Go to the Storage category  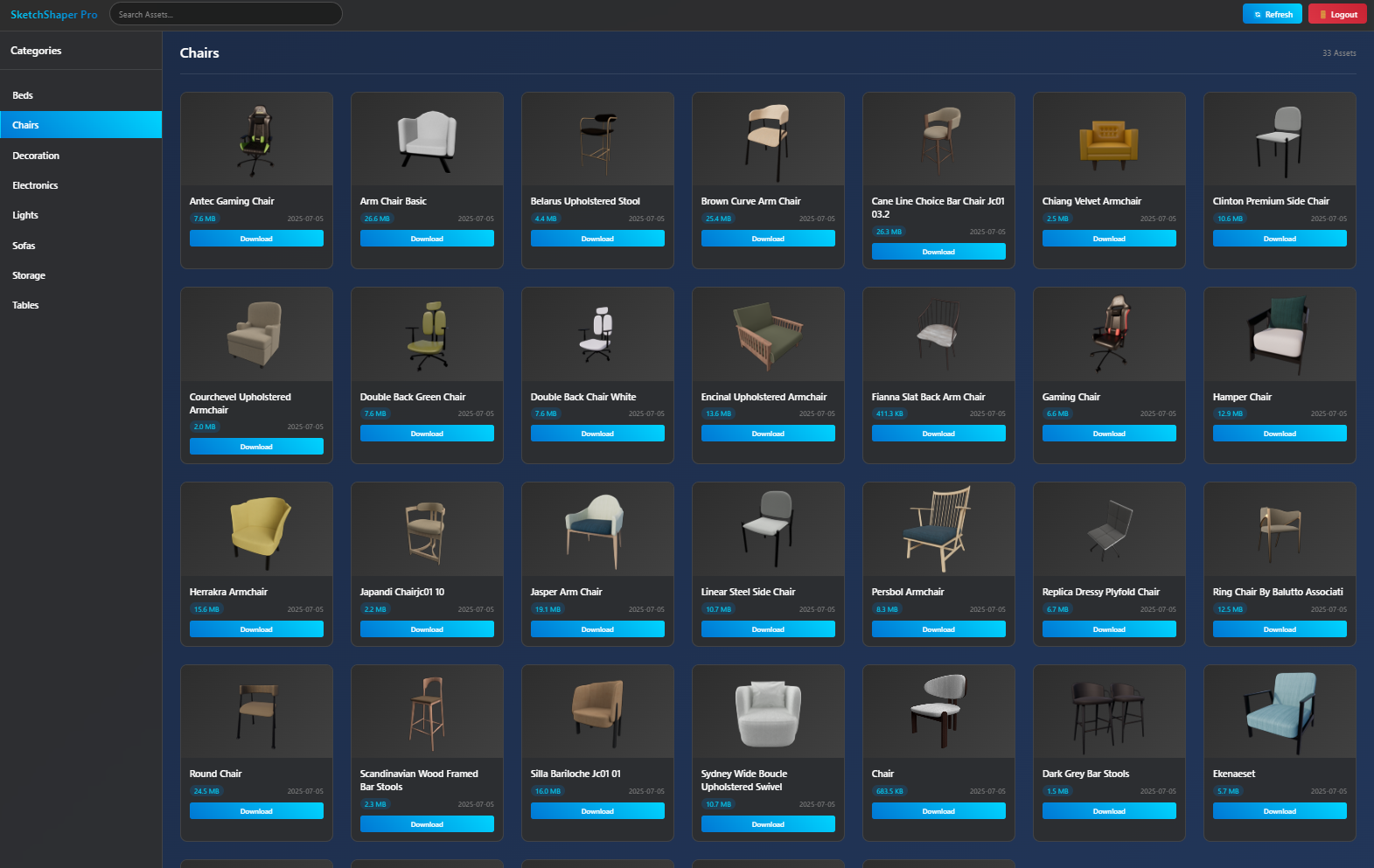coord(81,275)
